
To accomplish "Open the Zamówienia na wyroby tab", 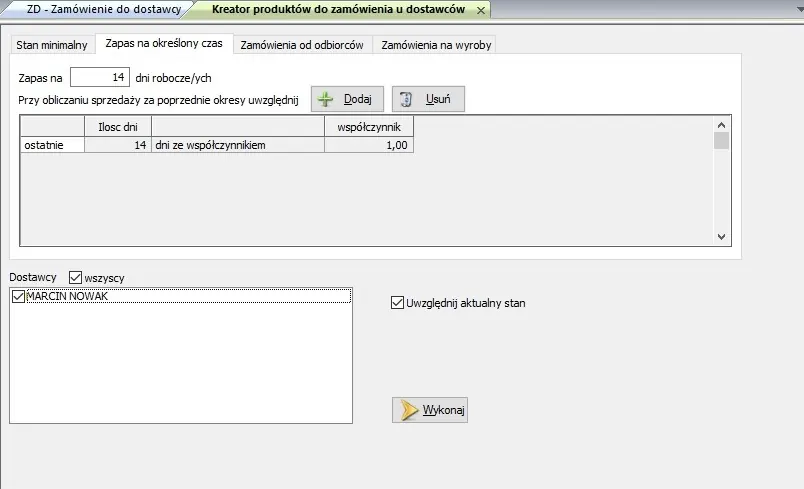I will [436, 45].
